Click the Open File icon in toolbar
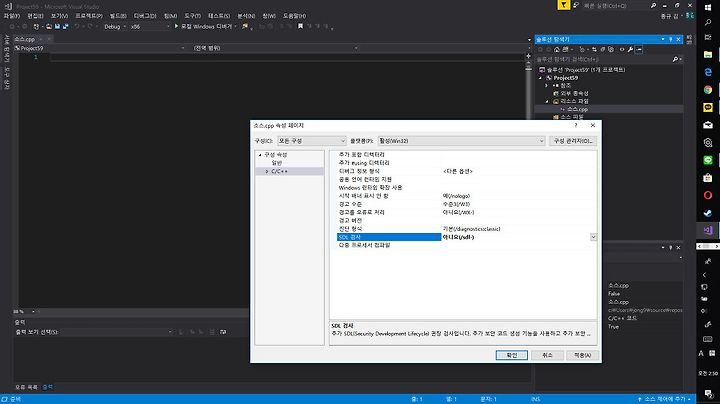The height and width of the screenshot is (404, 720). [x=49, y=27]
